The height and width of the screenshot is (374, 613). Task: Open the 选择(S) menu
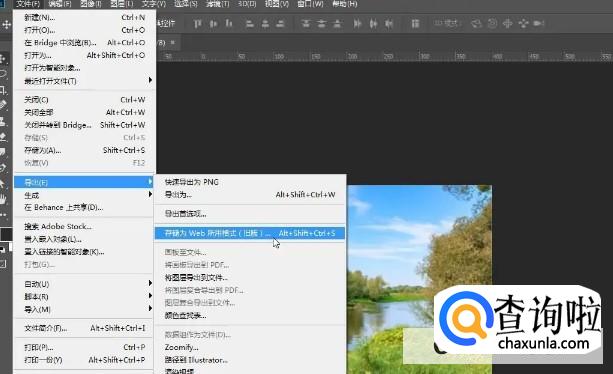coord(186,4)
